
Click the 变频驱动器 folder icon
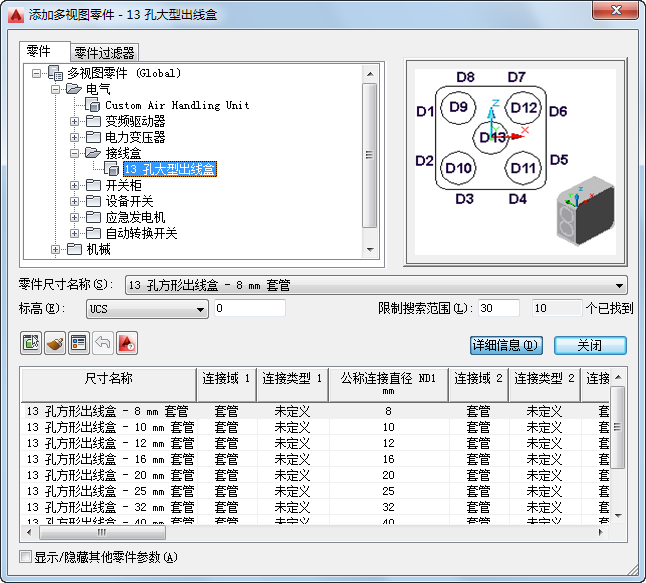coord(94,121)
